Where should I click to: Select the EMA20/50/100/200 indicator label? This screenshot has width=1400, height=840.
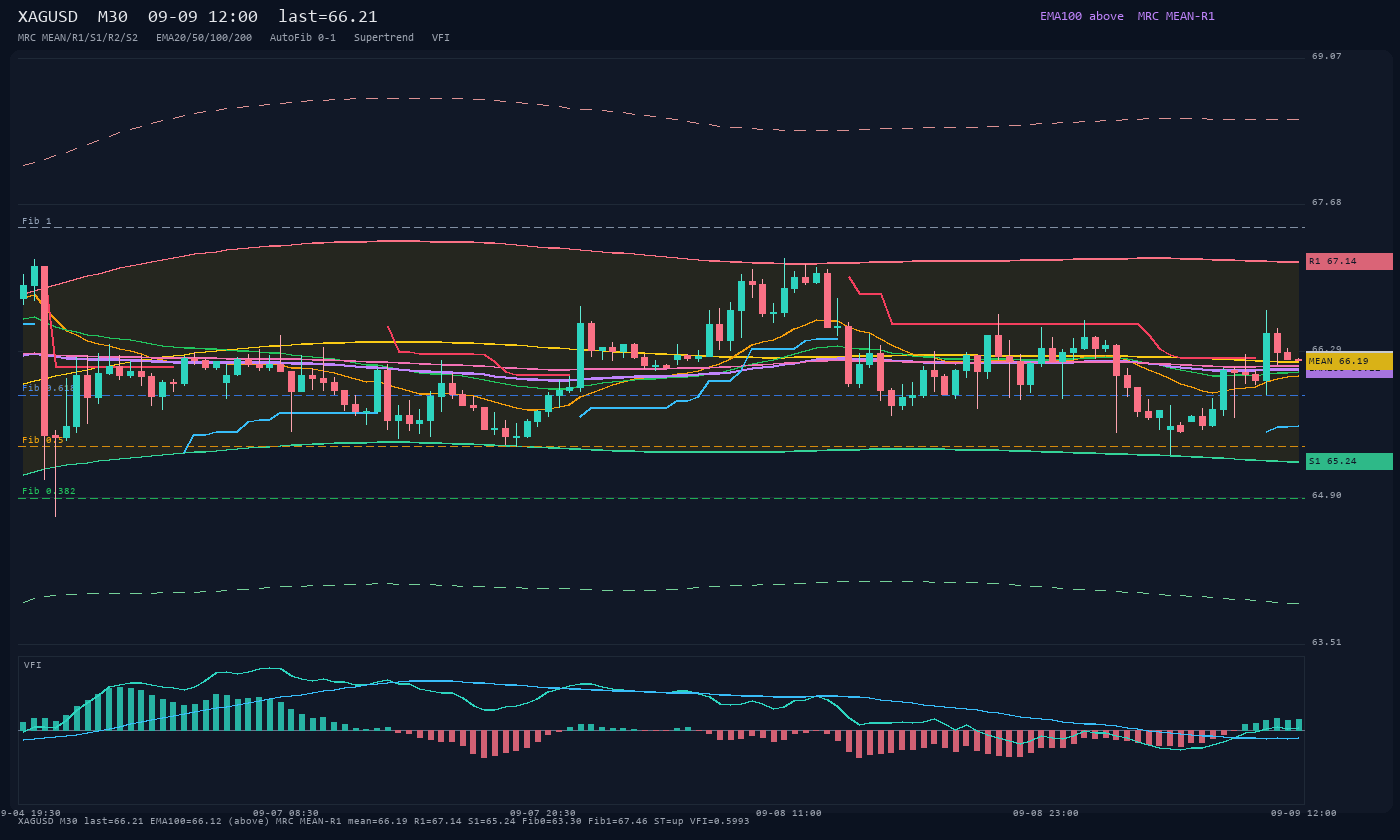pyautogui.click(x=204, y=38)
